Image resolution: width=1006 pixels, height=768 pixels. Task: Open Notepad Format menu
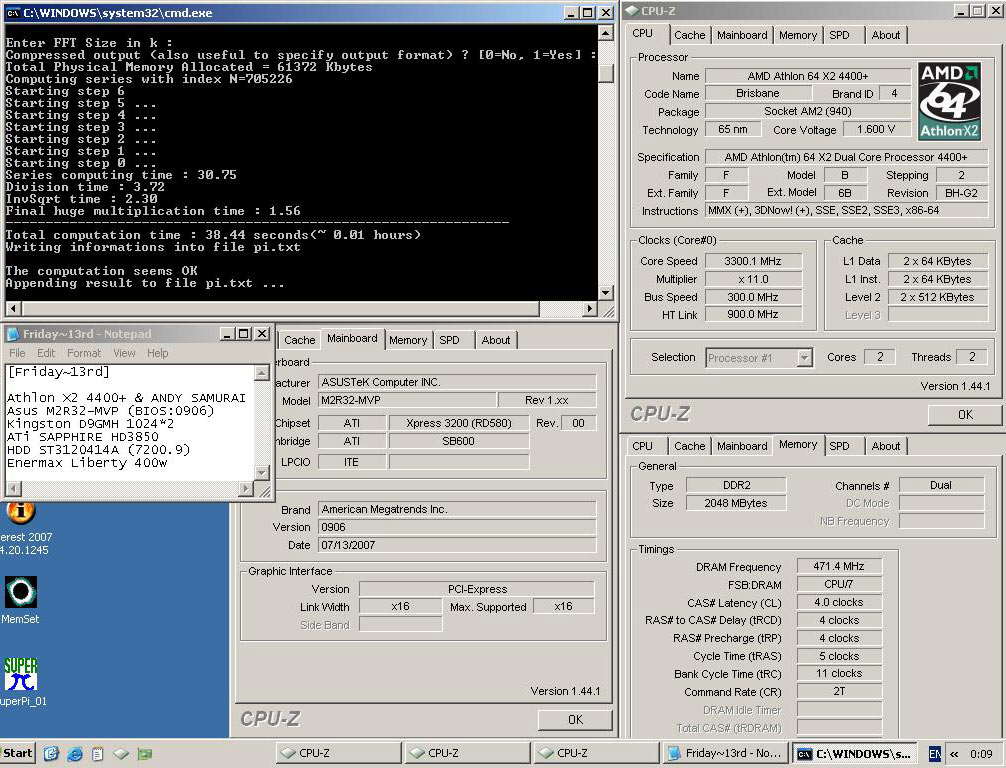[84, 353]
